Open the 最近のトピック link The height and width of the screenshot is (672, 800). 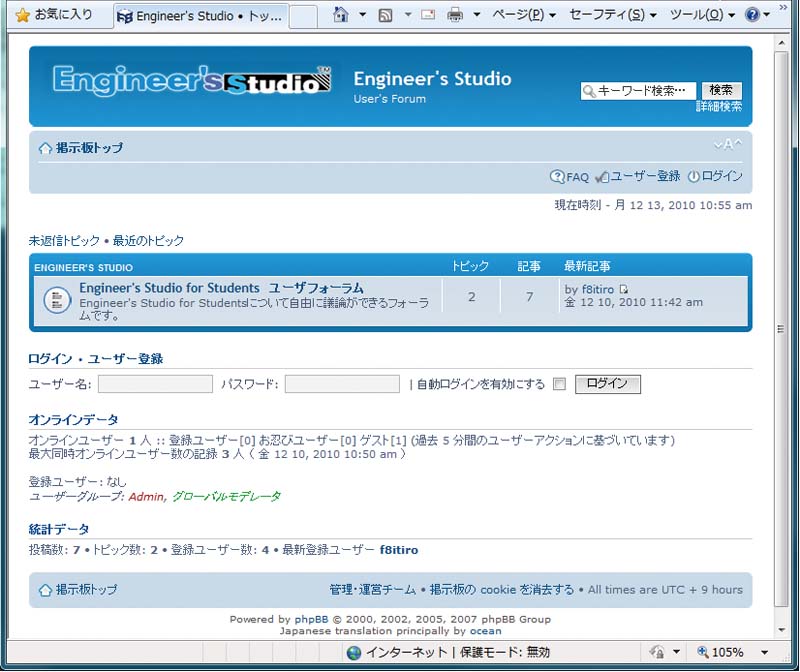click(x=148, y=241)
